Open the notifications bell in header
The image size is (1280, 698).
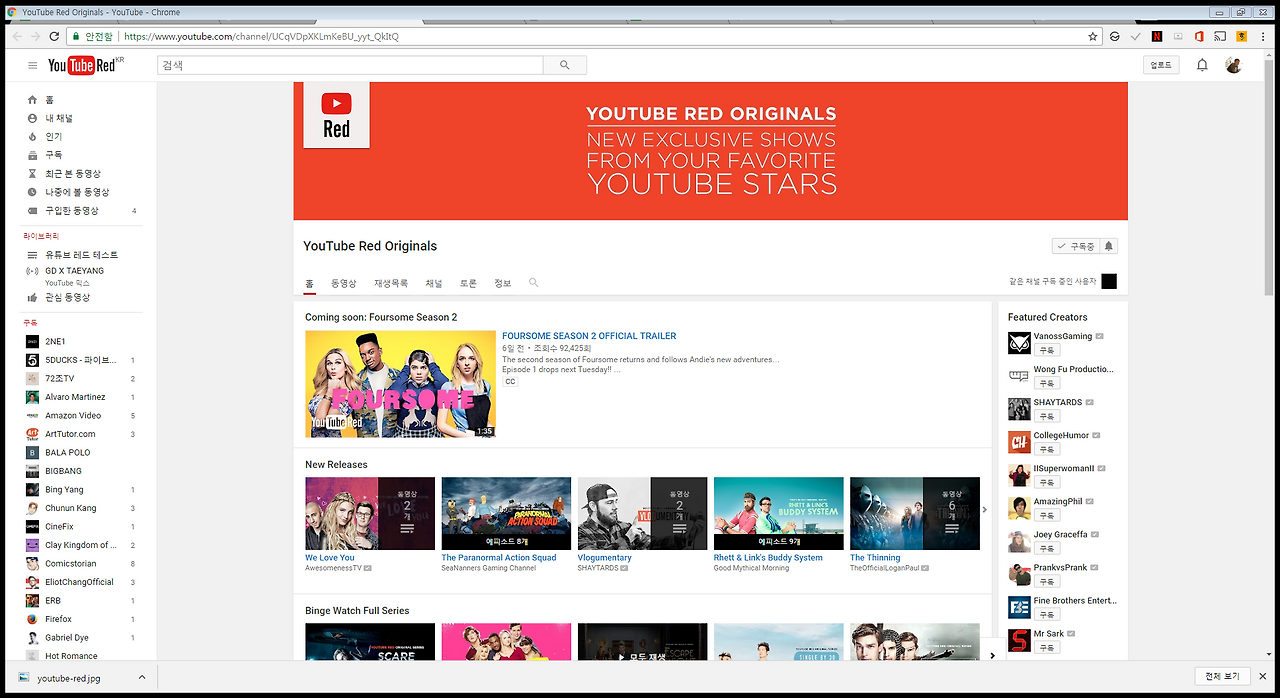pyautogui.click(x=1203, y=65)
